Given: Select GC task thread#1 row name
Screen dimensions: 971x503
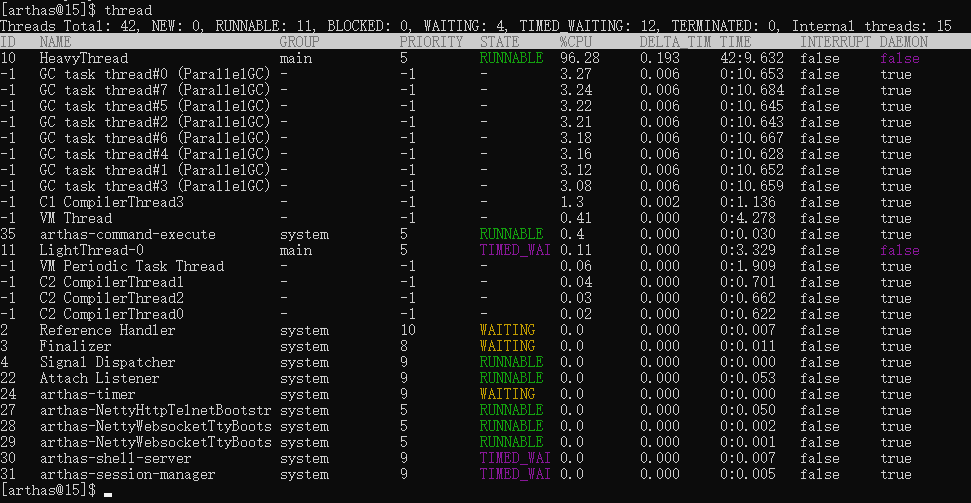Looking at the screenshot, I should (155, 170).
